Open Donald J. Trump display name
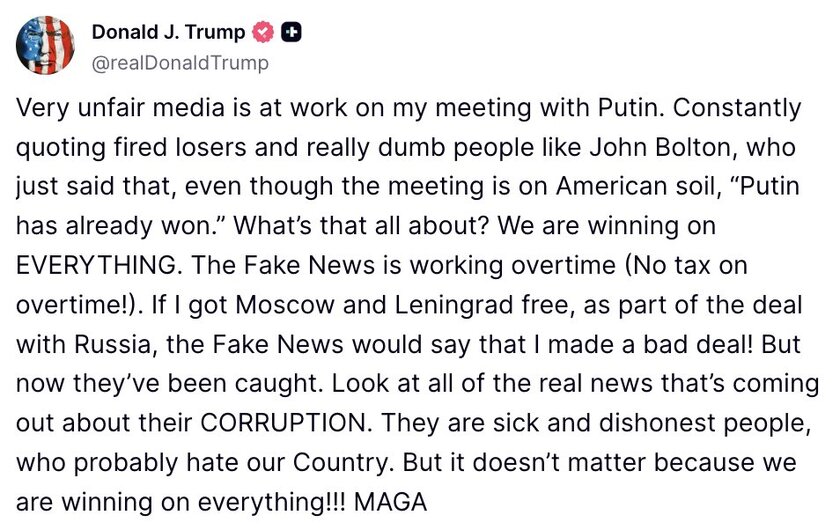840x530 pixels. click(168, 32)
